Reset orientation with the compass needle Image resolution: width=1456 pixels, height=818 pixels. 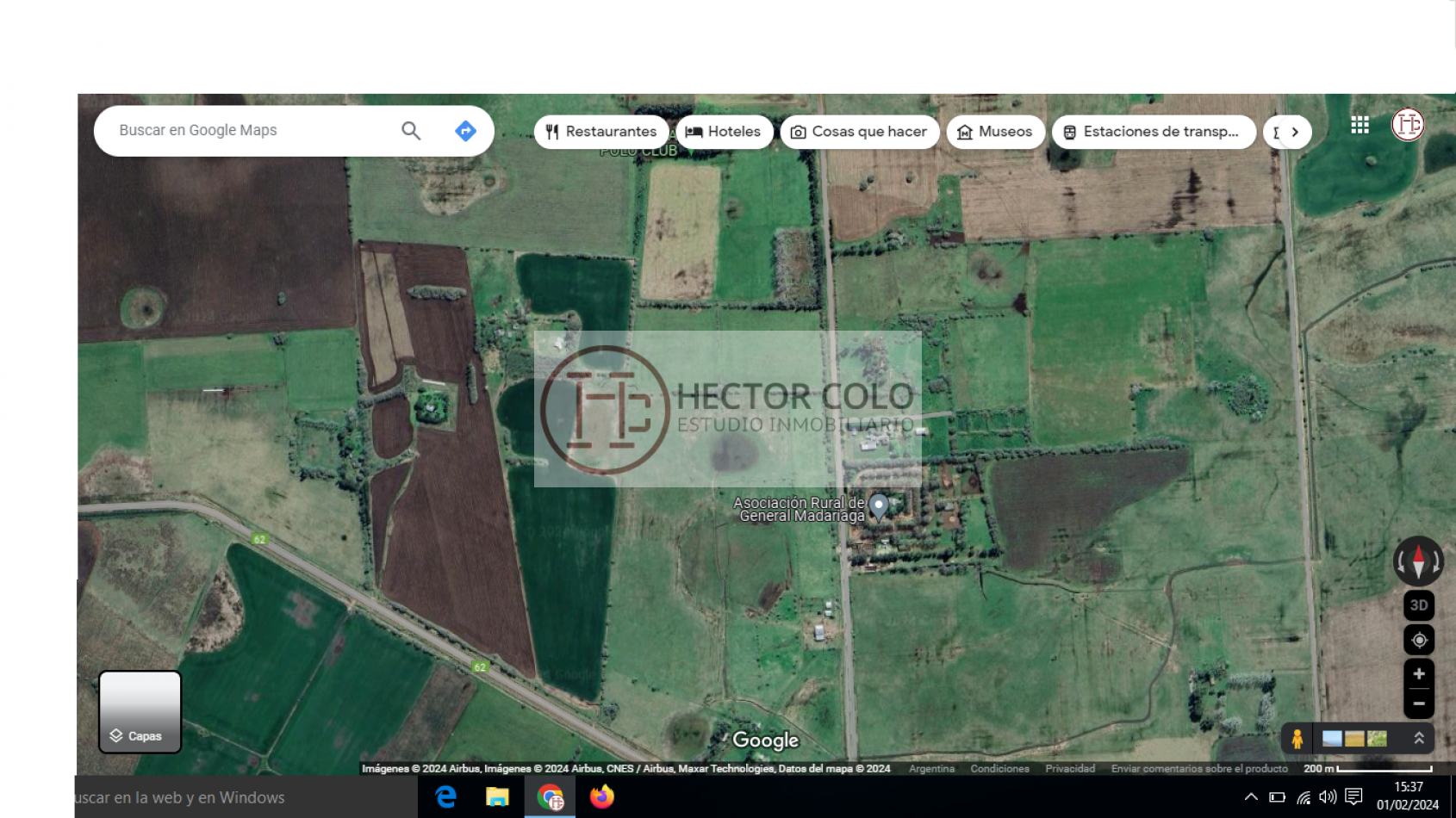(x=1419, y=561)
